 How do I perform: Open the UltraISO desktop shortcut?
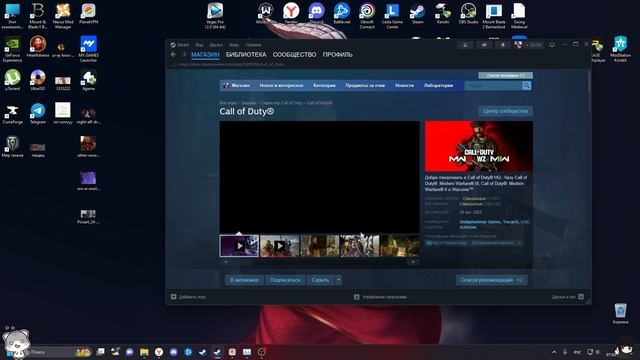point(38,80)
